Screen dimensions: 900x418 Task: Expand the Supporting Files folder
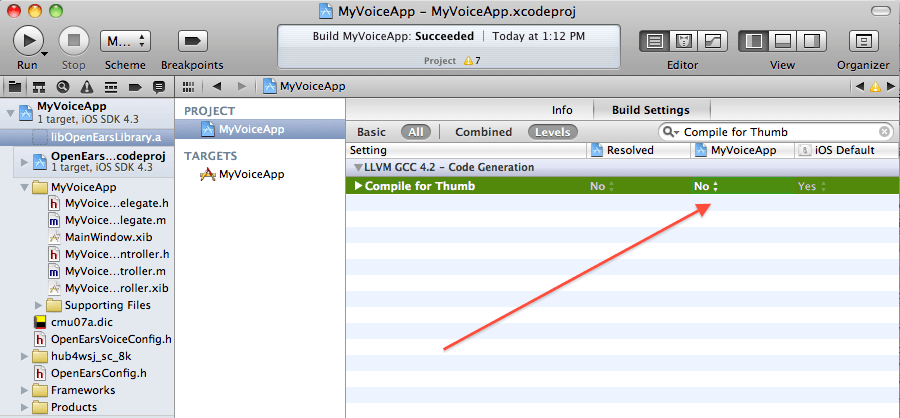point(40,305)
